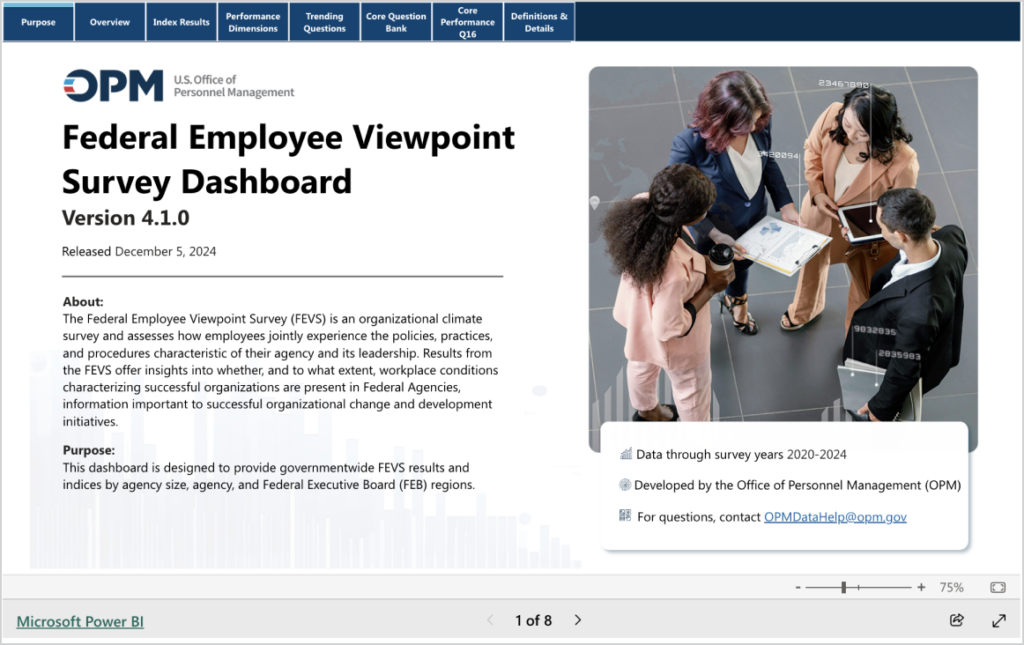Click the fit to page icon
Screen dimensions: 1024x645
[997, 588]
